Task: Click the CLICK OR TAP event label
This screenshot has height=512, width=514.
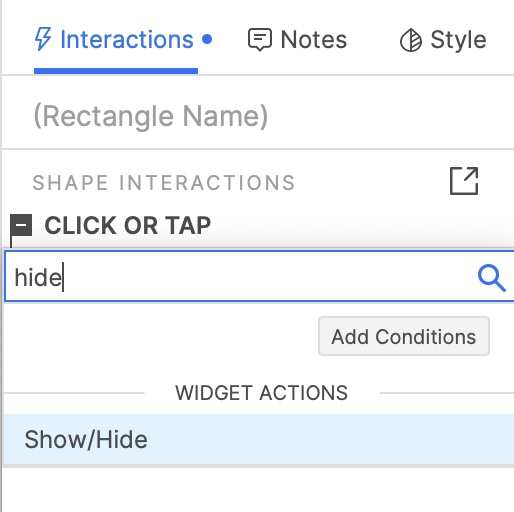Action: pos(128,226)
